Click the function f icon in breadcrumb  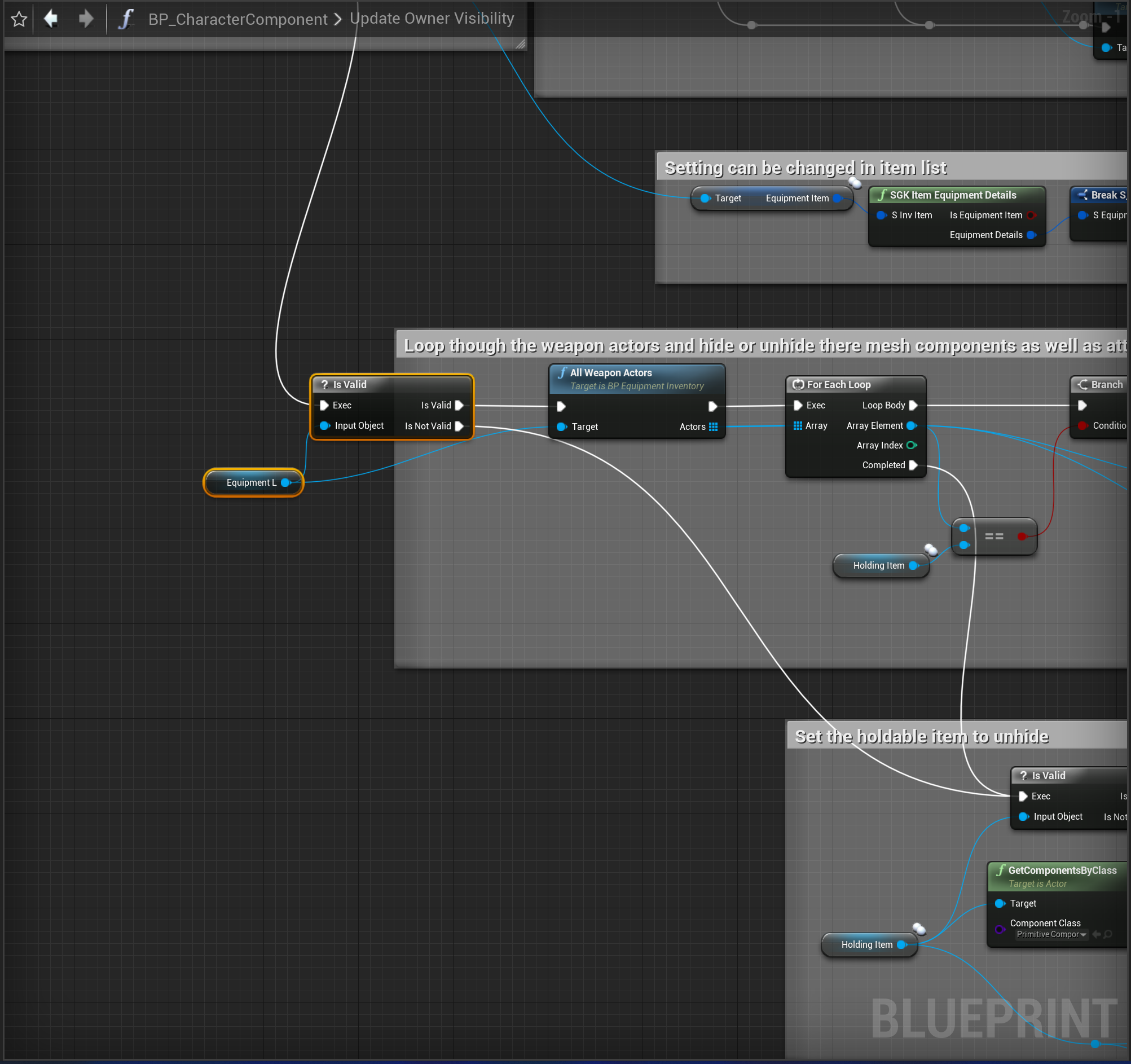click(126, 19)
